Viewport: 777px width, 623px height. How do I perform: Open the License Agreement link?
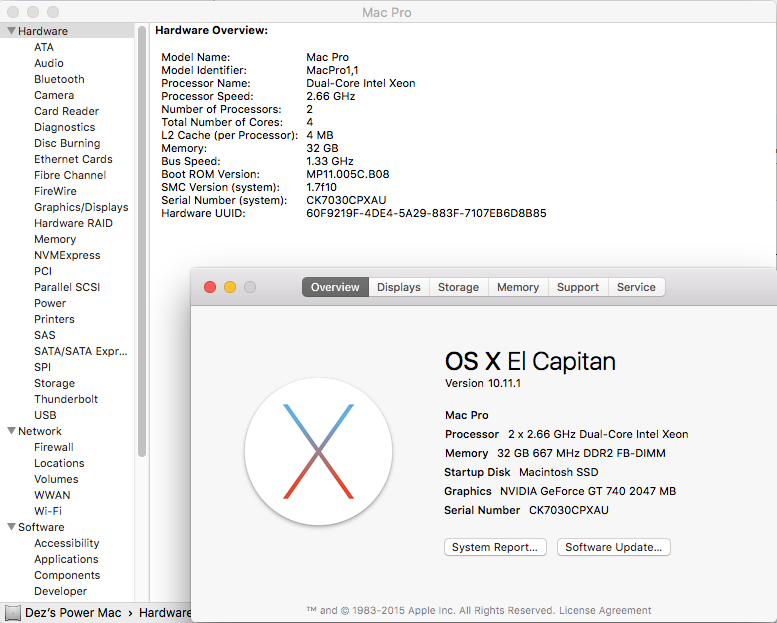click(605, 610)
